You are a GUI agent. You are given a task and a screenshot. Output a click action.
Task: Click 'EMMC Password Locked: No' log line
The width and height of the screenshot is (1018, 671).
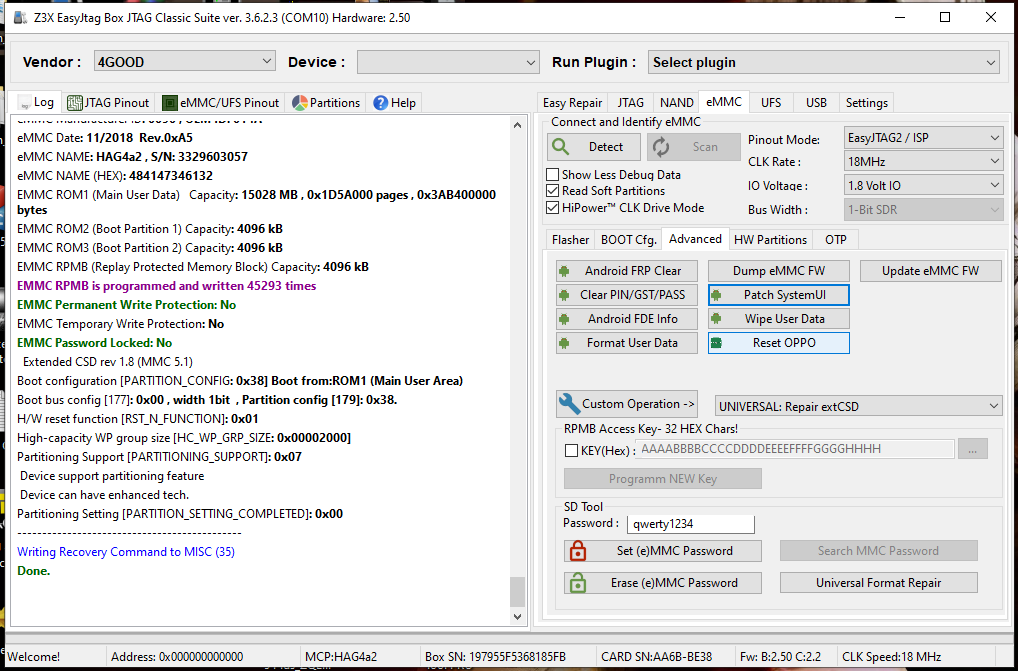click(95, 343)
